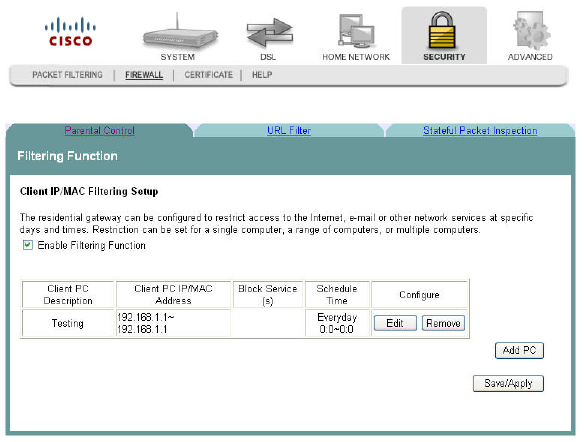Open the Stateful Packet Inspection tab
584x442 pixels.
480,131
